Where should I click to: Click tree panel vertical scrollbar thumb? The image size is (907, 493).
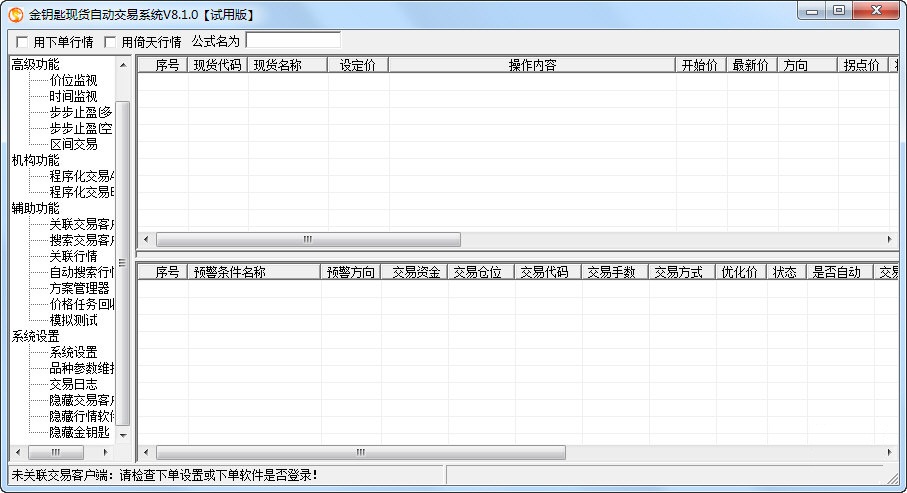[x=123, y=263]
